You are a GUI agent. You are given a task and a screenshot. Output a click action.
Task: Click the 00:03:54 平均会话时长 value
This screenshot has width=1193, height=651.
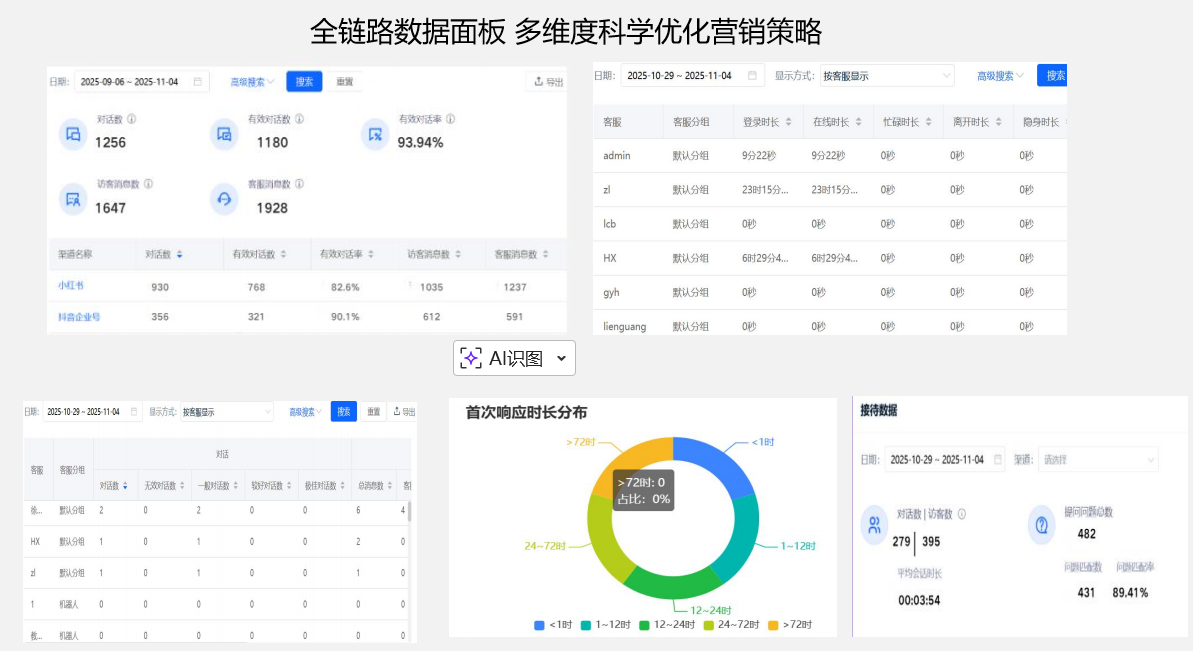click(x=919, y=600)
